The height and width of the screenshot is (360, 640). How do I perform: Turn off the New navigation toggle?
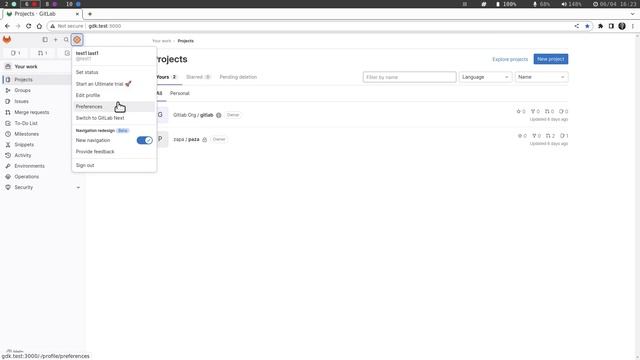(144, 140)
